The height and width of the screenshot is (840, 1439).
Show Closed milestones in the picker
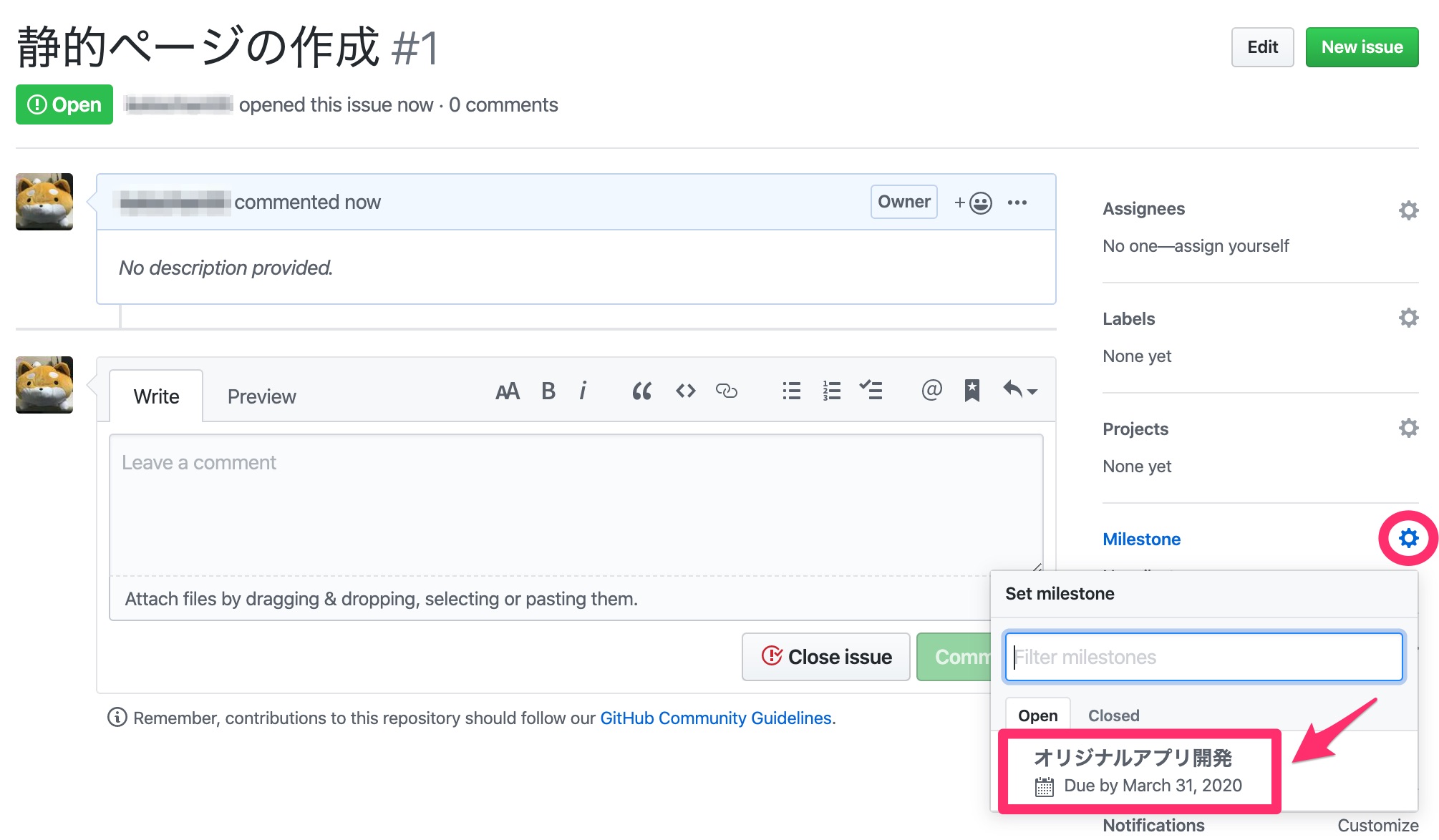(x=1113, y=715)
